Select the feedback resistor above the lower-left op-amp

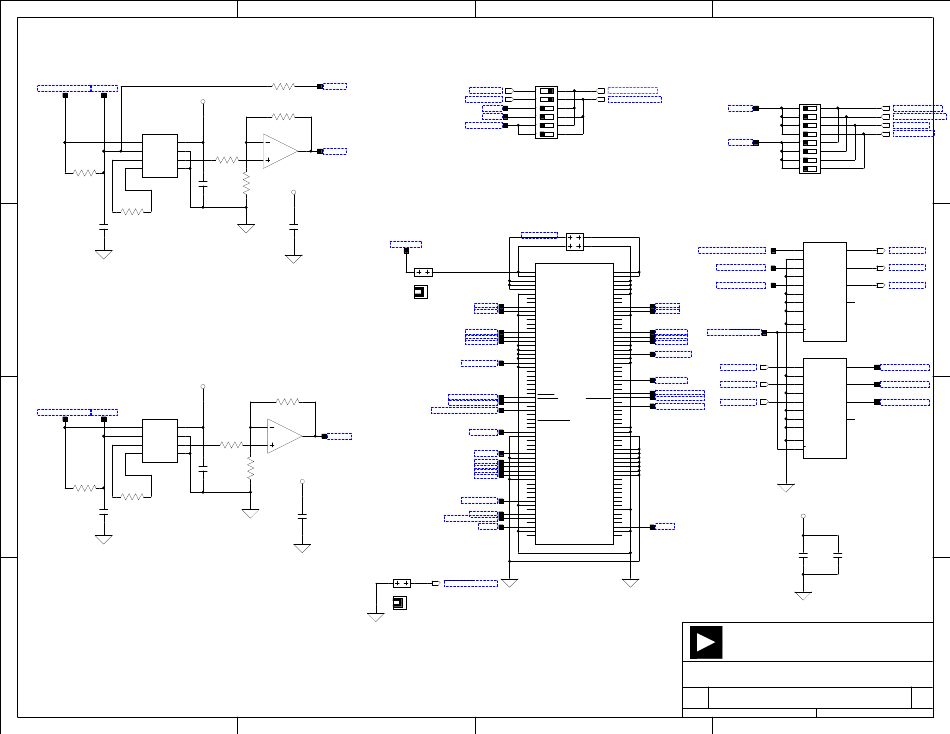[x=288, y=402]
